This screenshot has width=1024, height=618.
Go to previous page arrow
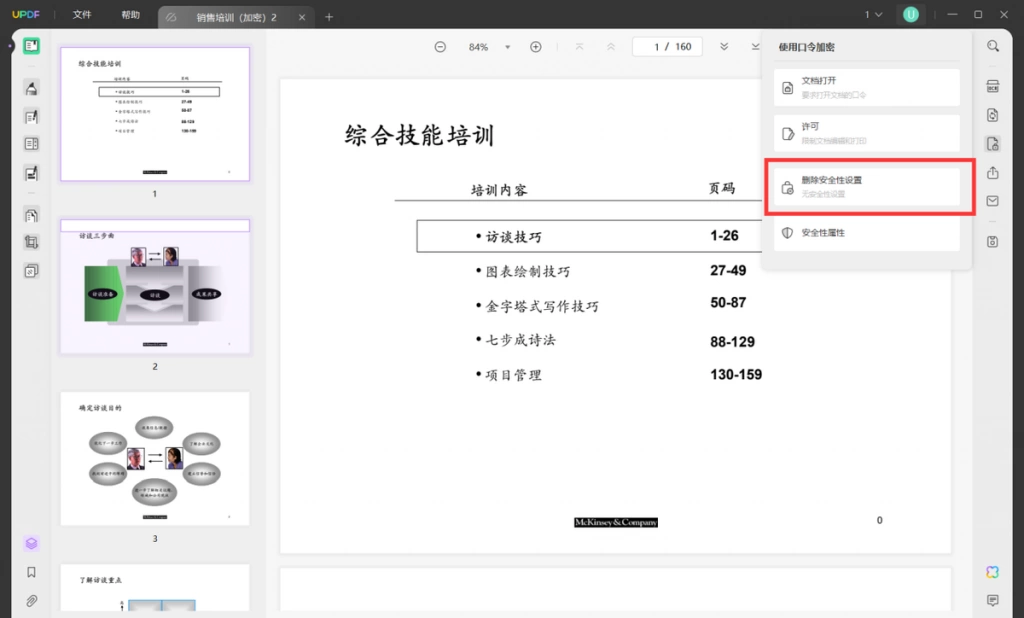[611, 47]
